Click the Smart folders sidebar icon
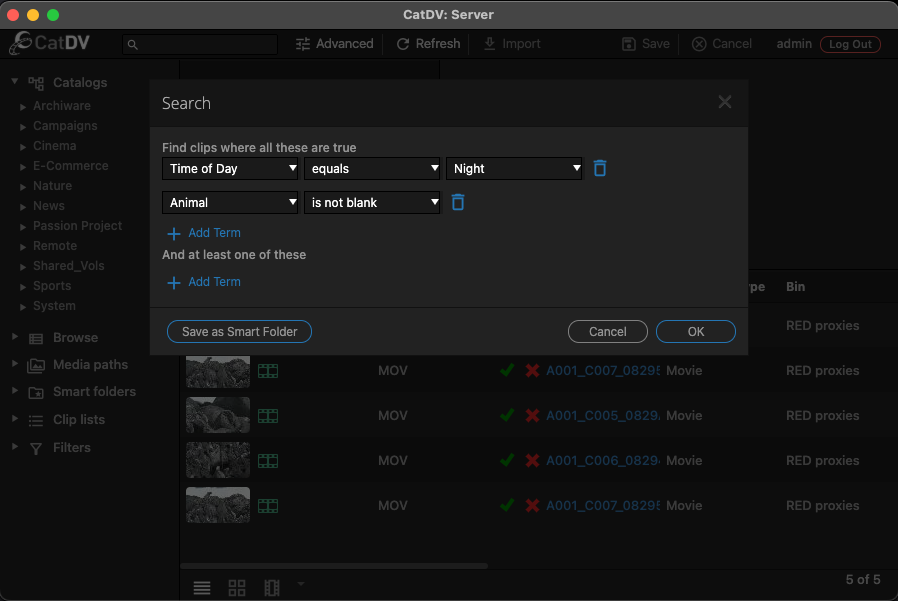This screenshot has width=898, height=601. point(36,392)
